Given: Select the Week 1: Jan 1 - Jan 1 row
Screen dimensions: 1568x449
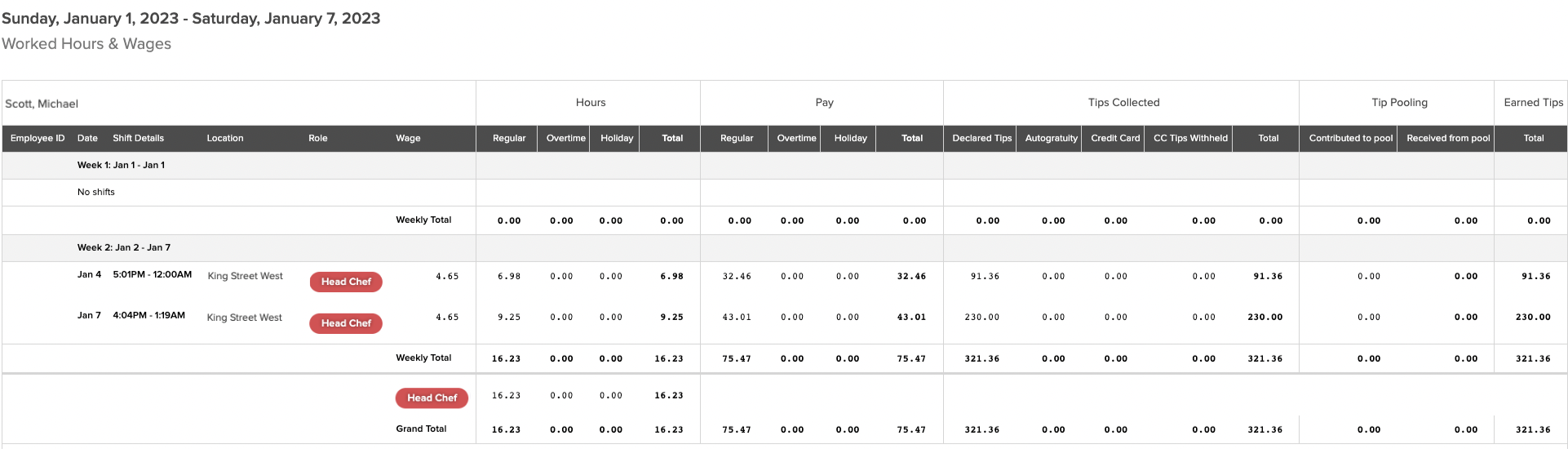Looking at the screenshot, I should [x=784, y=166].
